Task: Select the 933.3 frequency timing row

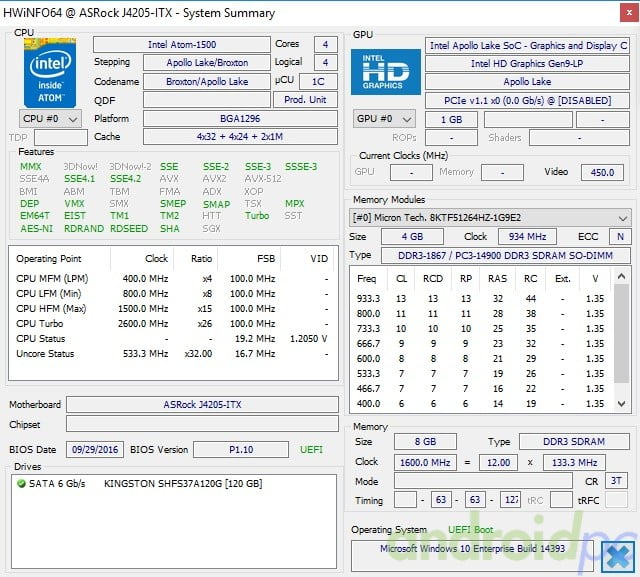Action: 481,299
